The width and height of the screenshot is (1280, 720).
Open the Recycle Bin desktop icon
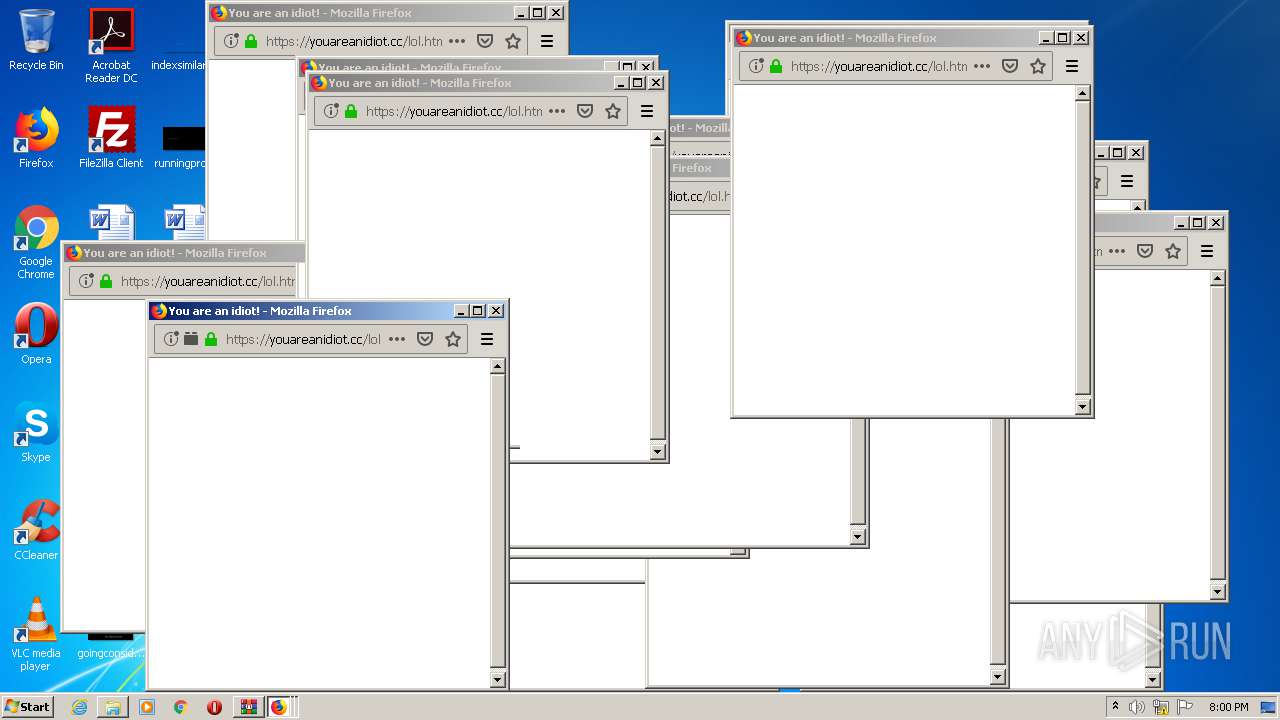[36, 40]
